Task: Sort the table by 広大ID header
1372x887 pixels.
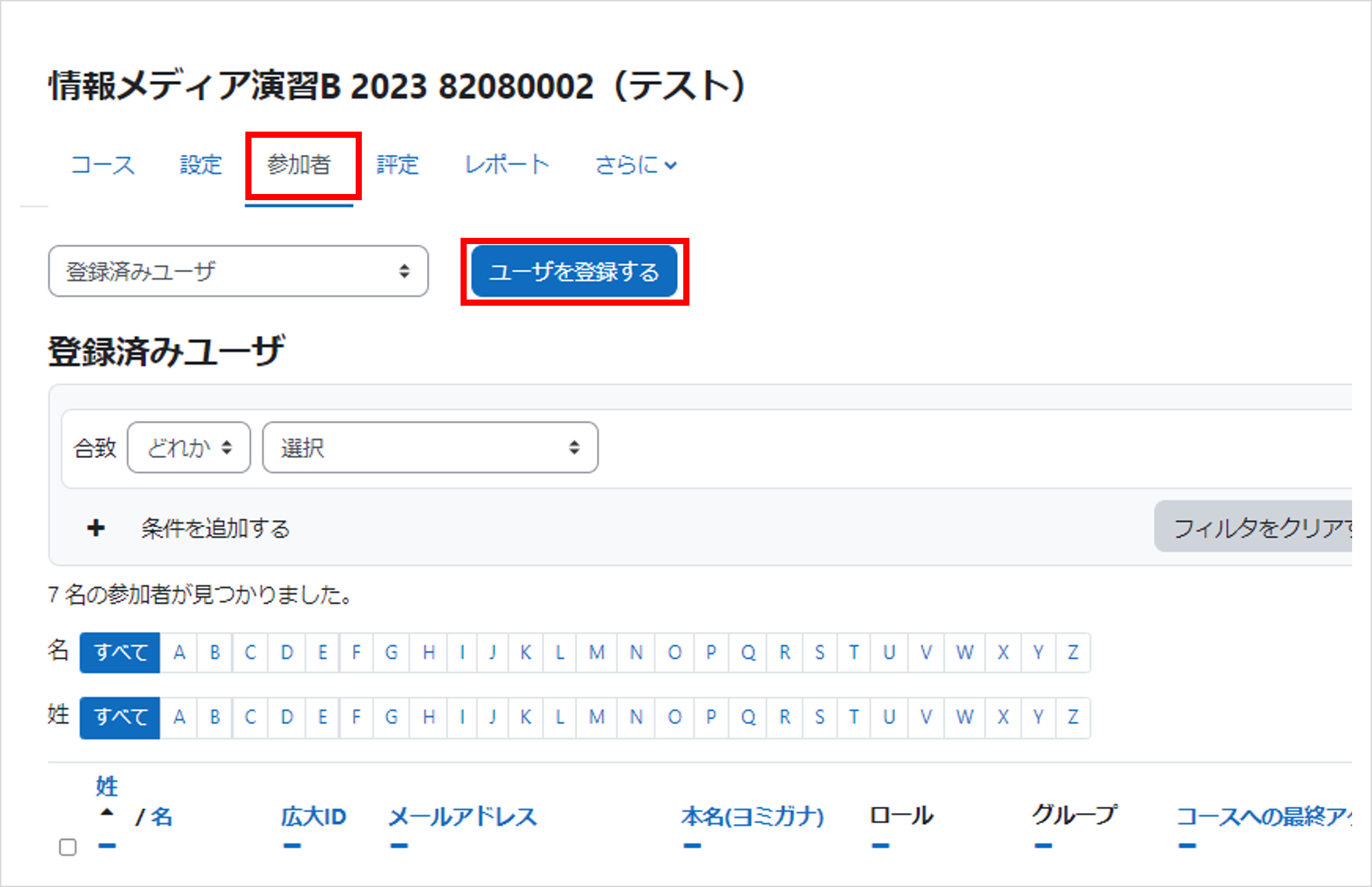Action: pos(314,816)
